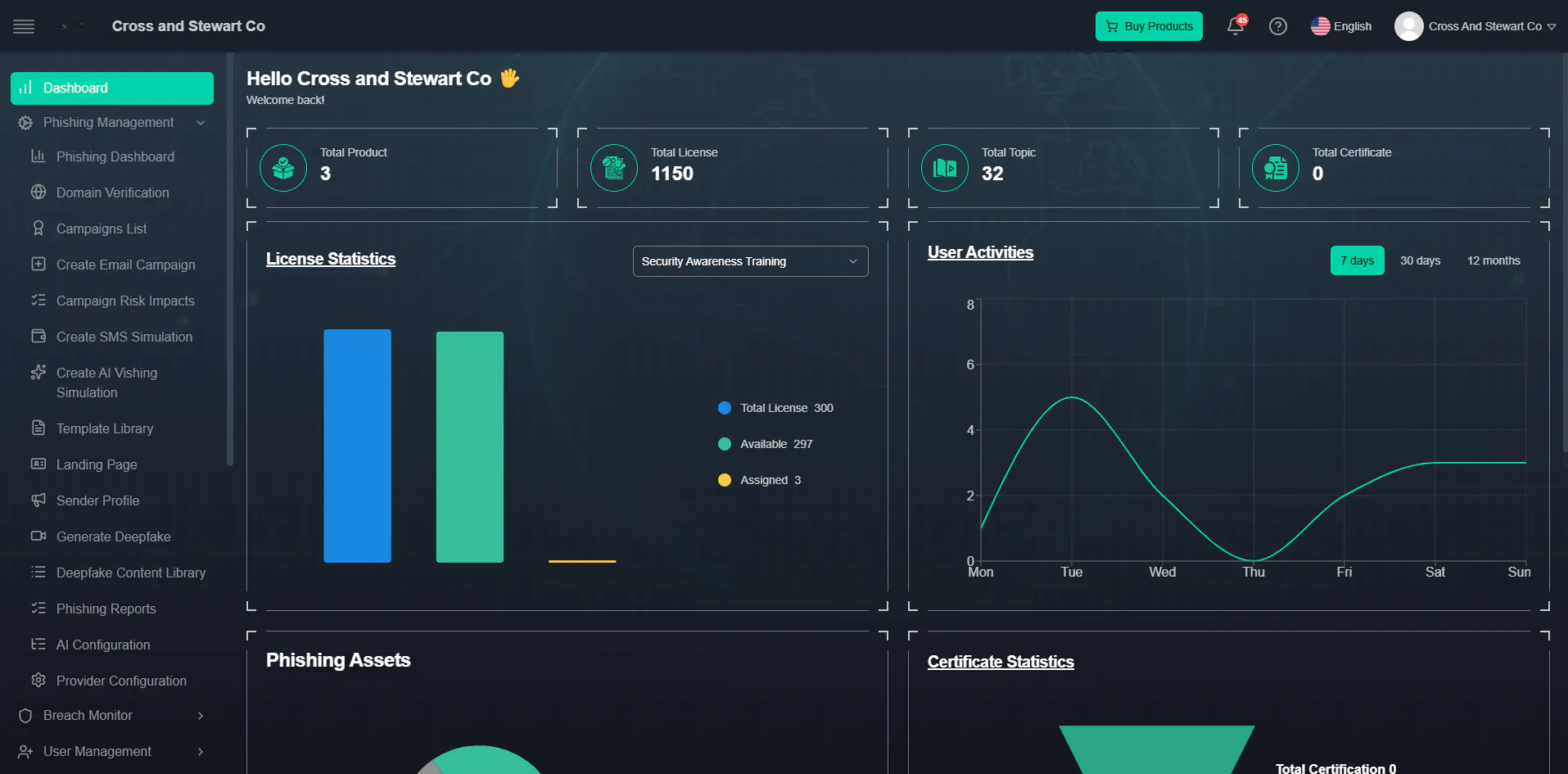Expand the Breach Monitor chevron
Viewport: 1568px width, 774px height.
click(201, 716)
